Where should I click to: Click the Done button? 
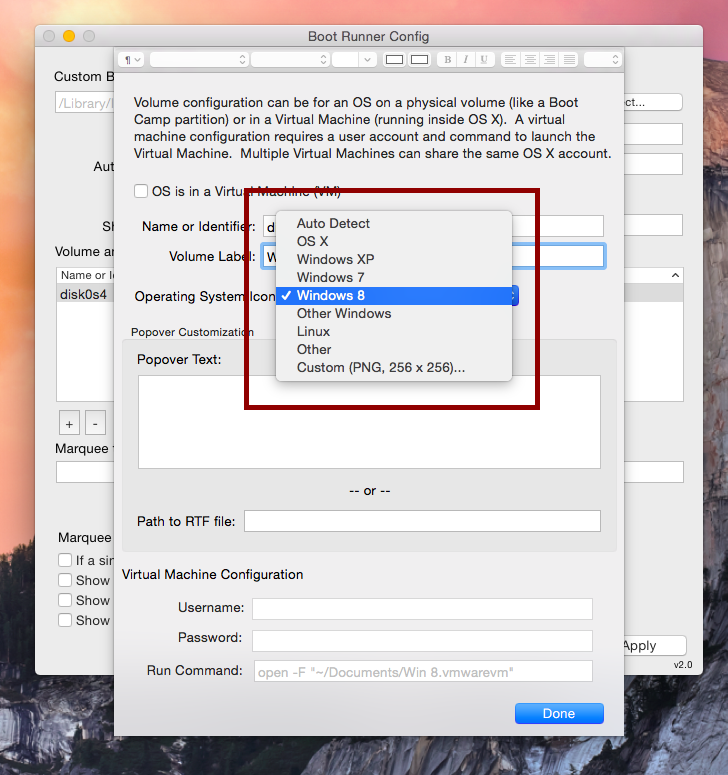pyautogui.click(x=559, y=713)
